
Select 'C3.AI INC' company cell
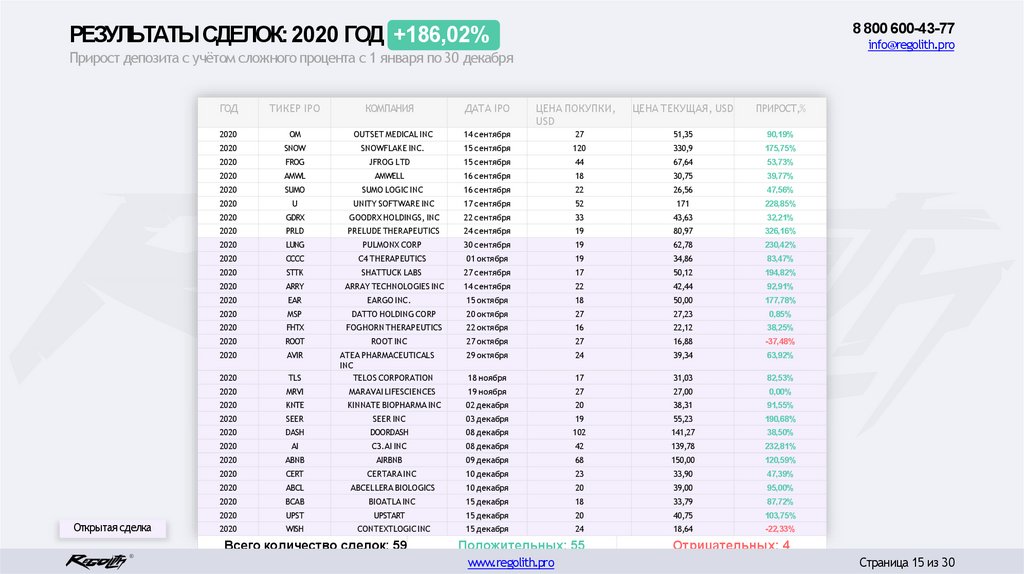(389, 447)
